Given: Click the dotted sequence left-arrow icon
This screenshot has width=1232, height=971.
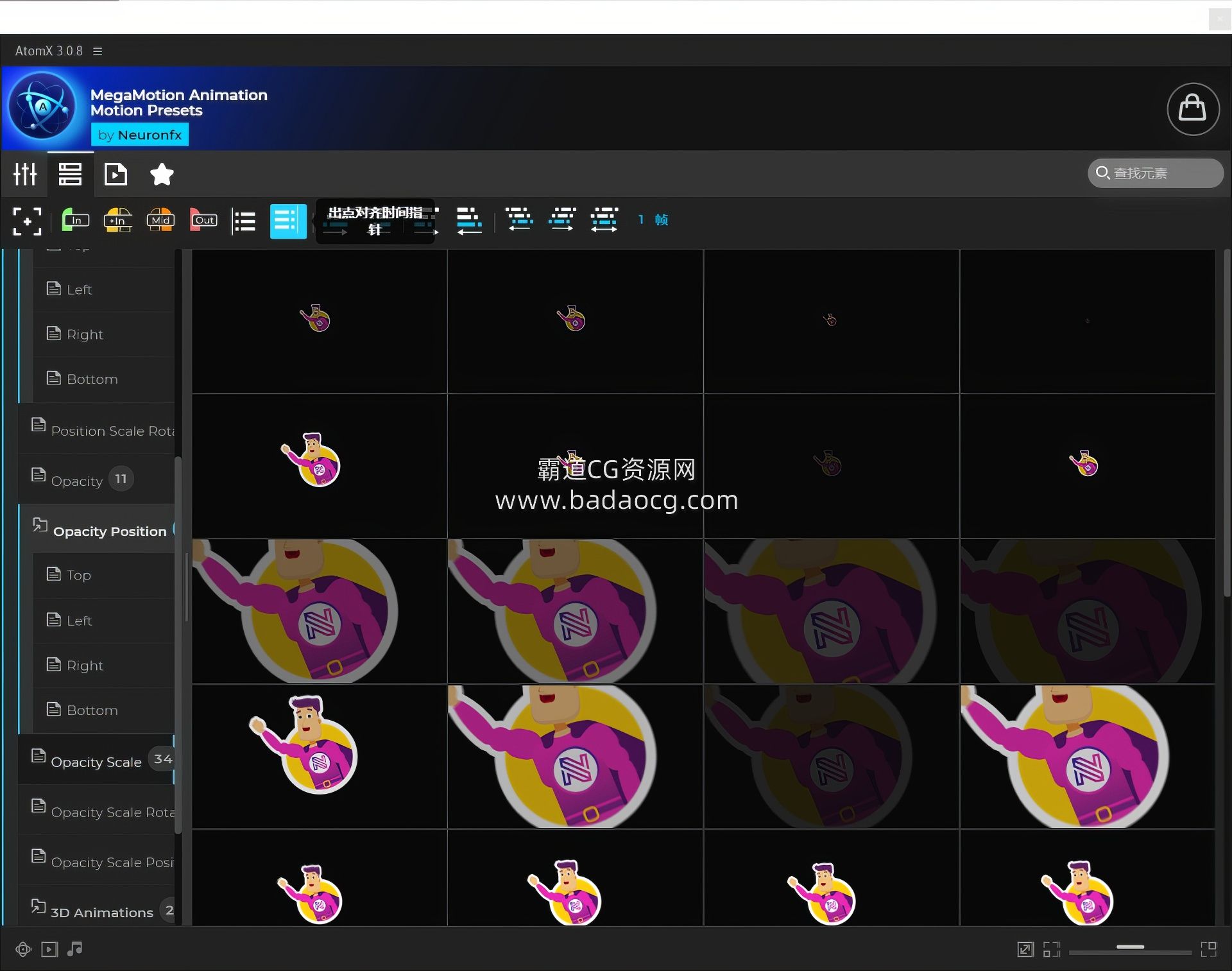Looking at the screenshot, I should click(518, 219).
